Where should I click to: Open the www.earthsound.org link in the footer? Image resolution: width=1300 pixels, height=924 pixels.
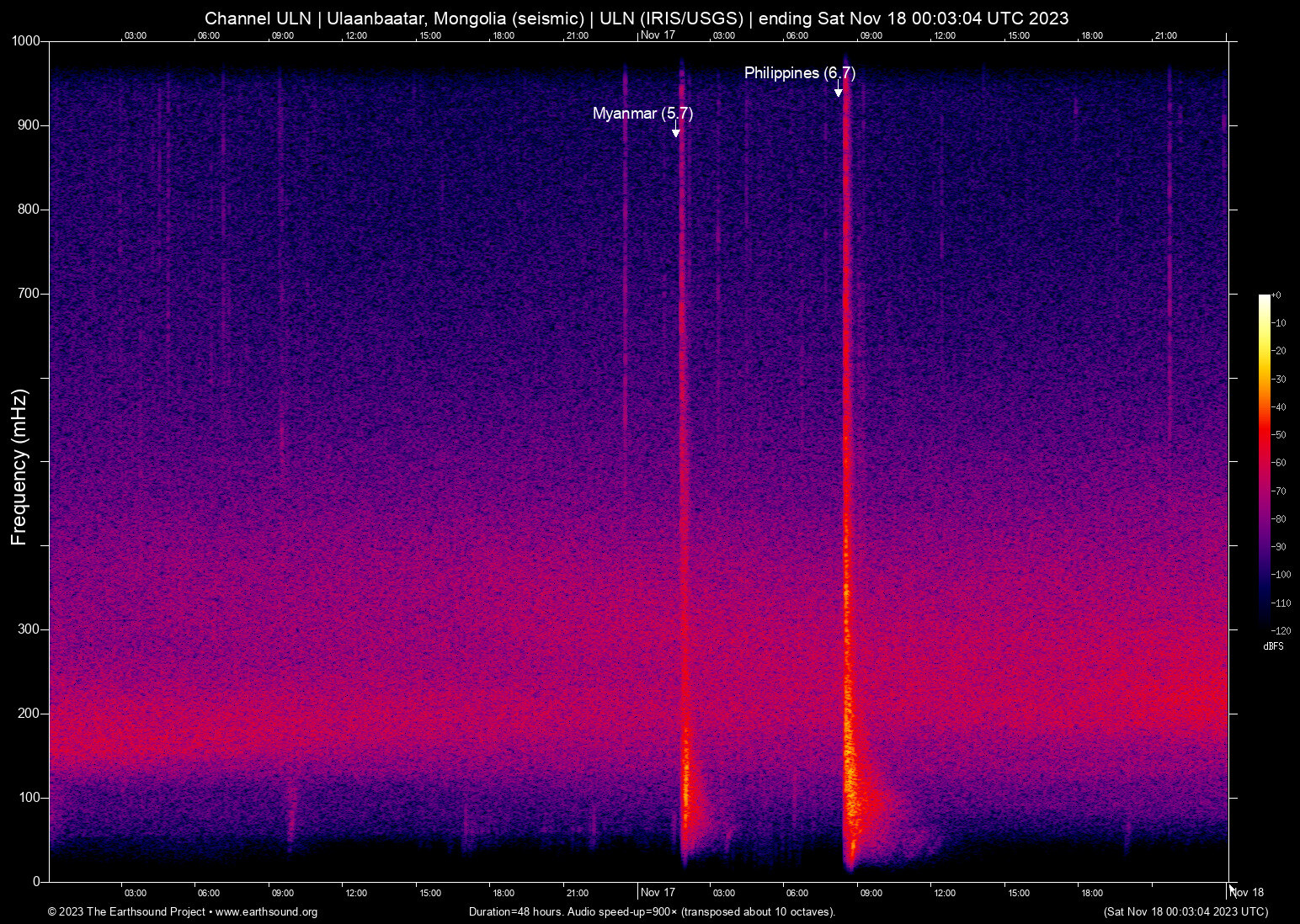(x=266, y=912)
